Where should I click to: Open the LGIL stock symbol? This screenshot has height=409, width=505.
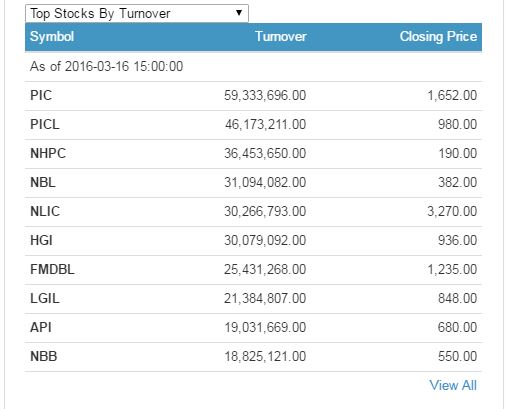pos(45,298)
